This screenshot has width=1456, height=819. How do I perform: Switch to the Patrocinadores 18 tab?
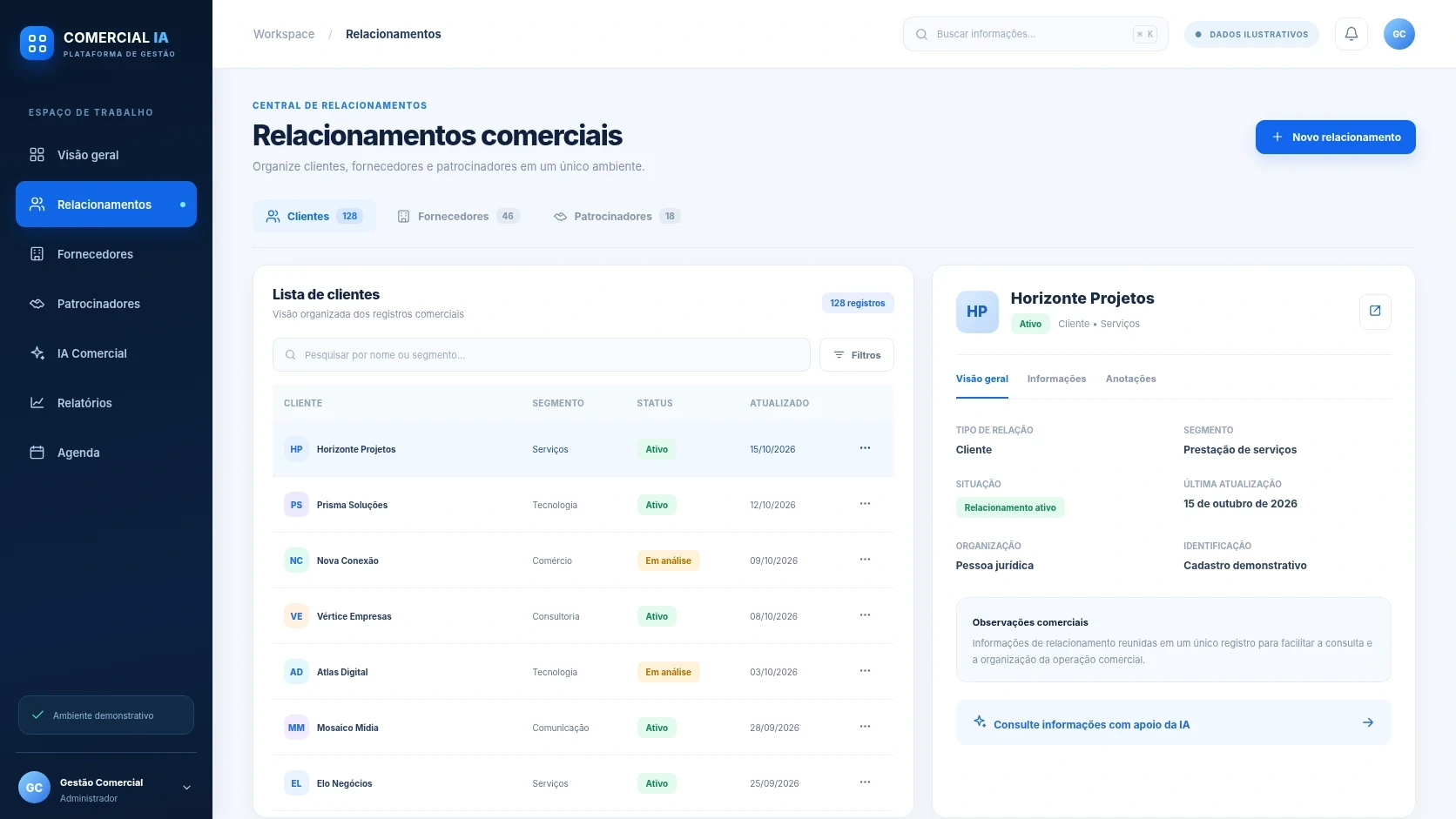[617, 216]
